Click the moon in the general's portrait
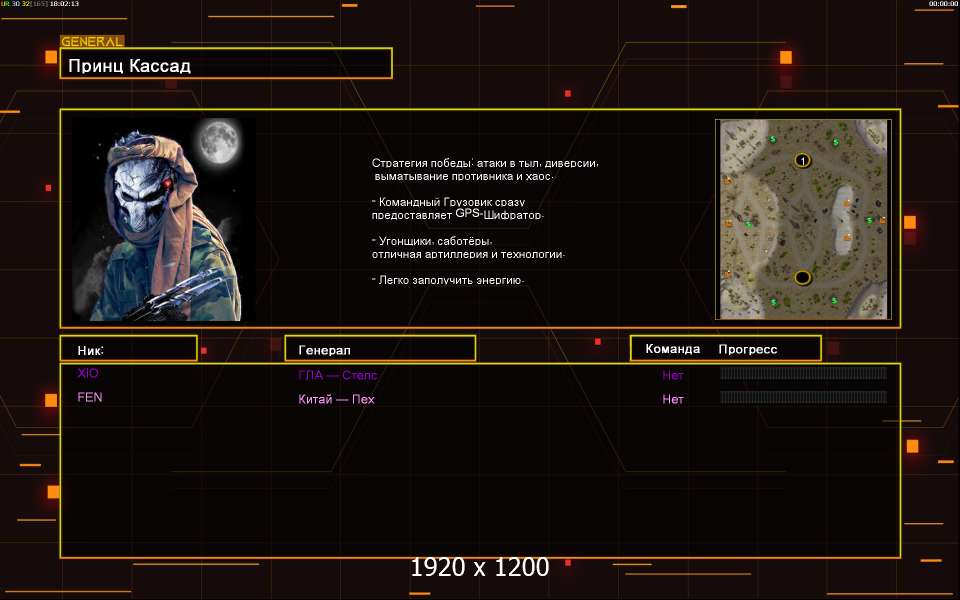The height and width of the screenshot is (600, 960). pyautogui.click(x=219, y=142)
